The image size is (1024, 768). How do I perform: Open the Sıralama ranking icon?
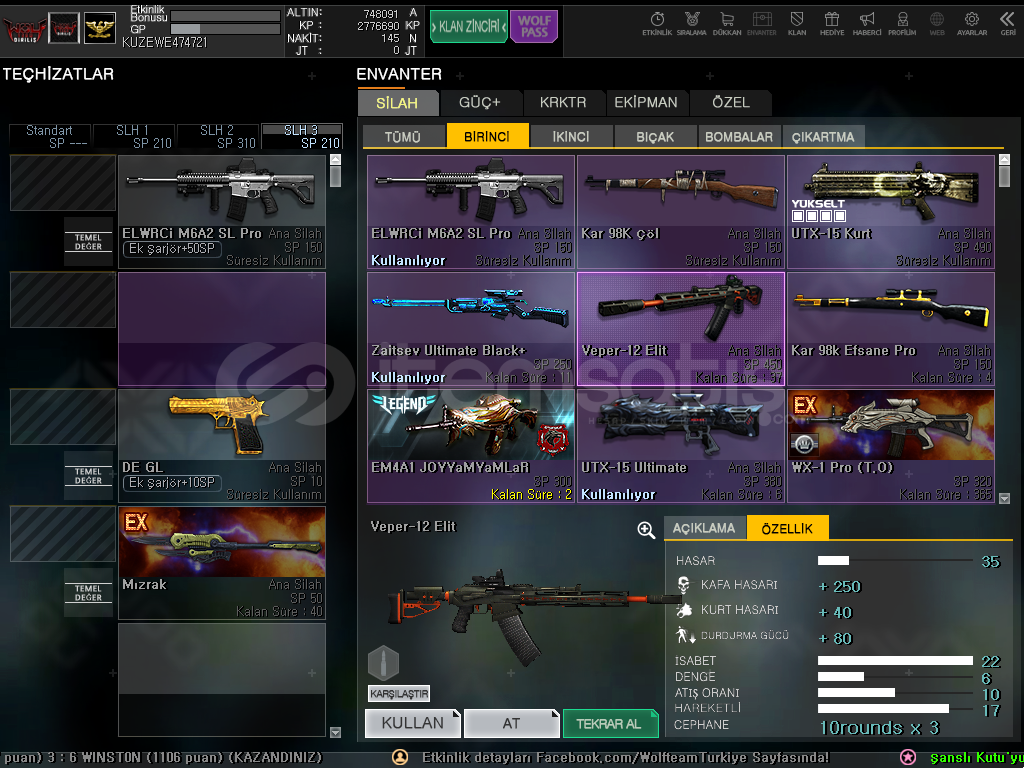point(692,24)
